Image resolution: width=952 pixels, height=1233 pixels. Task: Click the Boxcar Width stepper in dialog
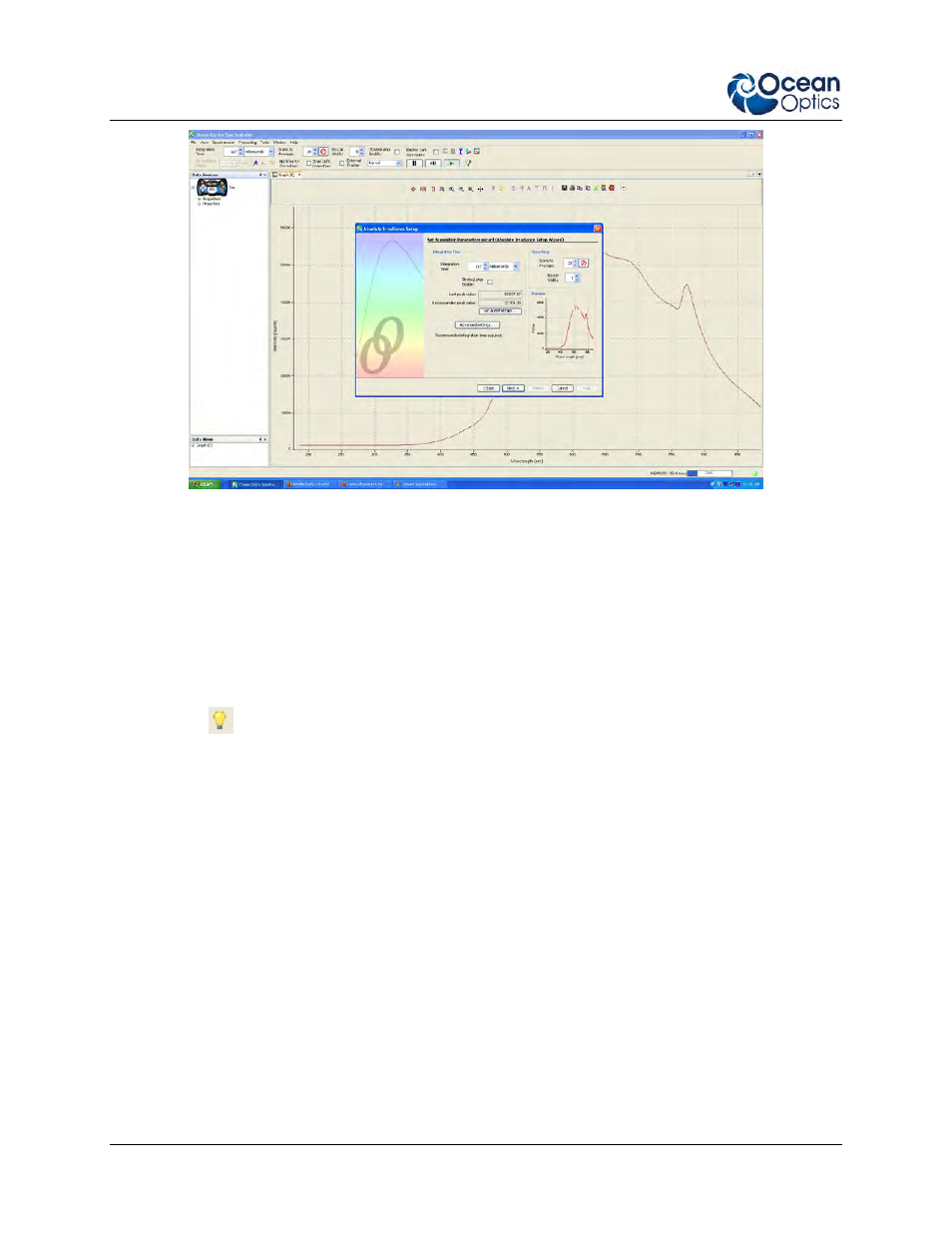coord(577,278)
